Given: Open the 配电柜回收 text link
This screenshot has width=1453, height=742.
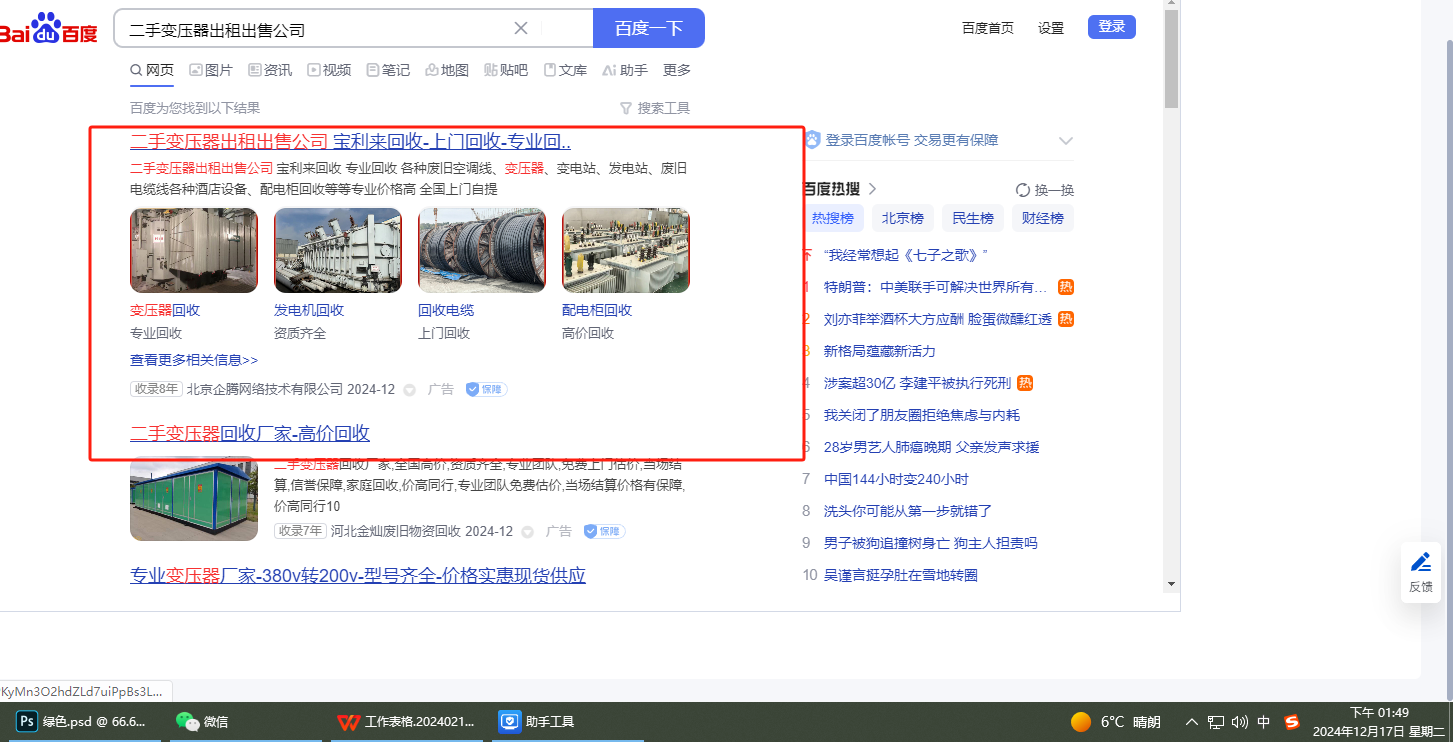Looking at the screenshot, I should coord(597,310).
